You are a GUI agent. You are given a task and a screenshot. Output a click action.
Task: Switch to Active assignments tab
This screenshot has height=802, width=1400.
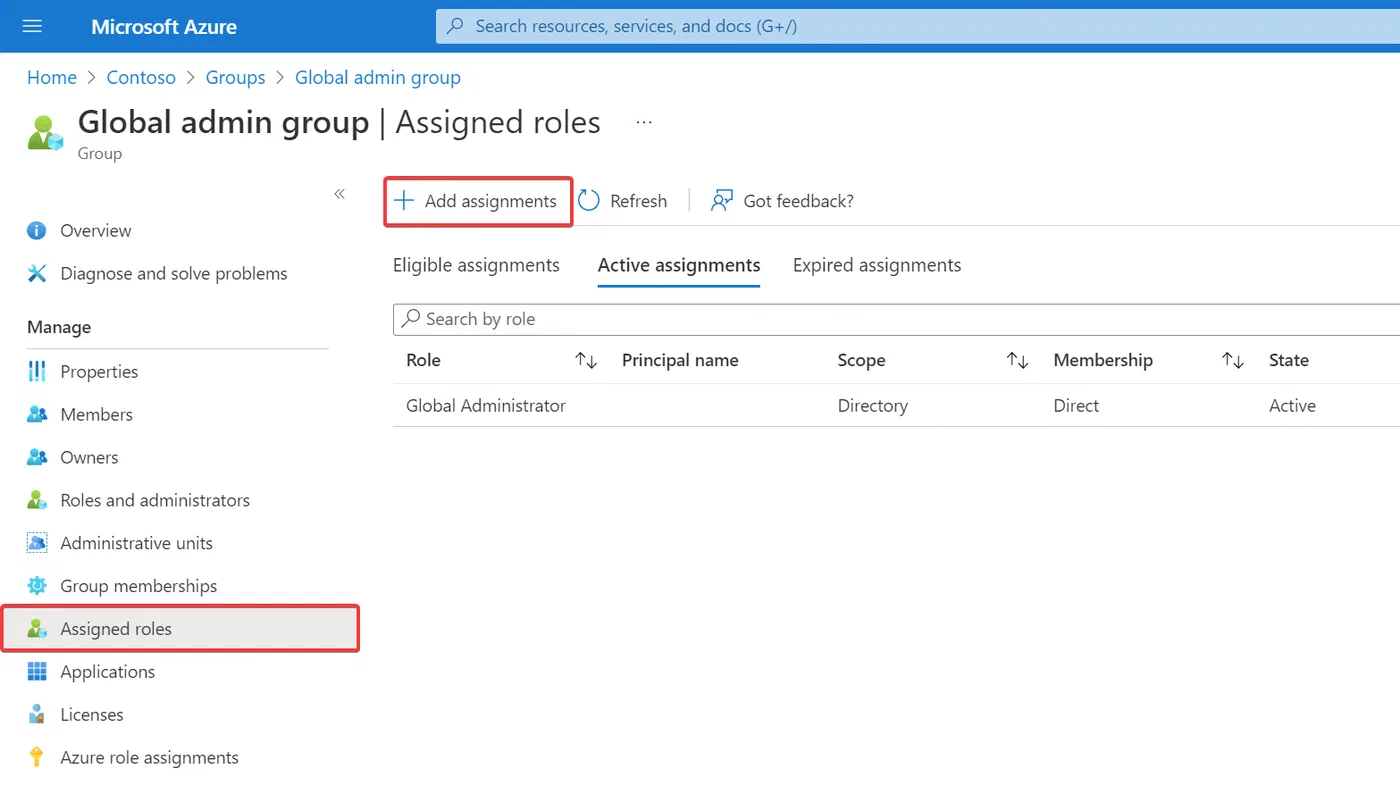coord(679,266)
